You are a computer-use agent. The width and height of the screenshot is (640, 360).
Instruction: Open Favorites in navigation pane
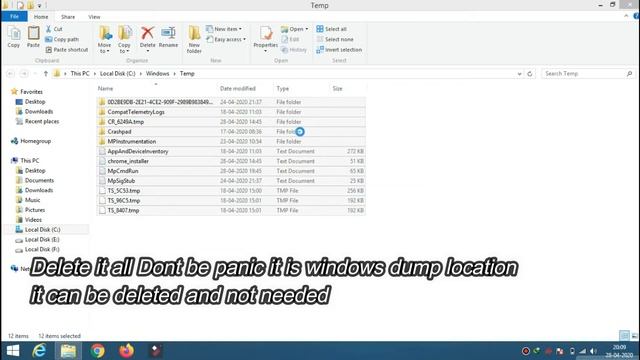31,92
